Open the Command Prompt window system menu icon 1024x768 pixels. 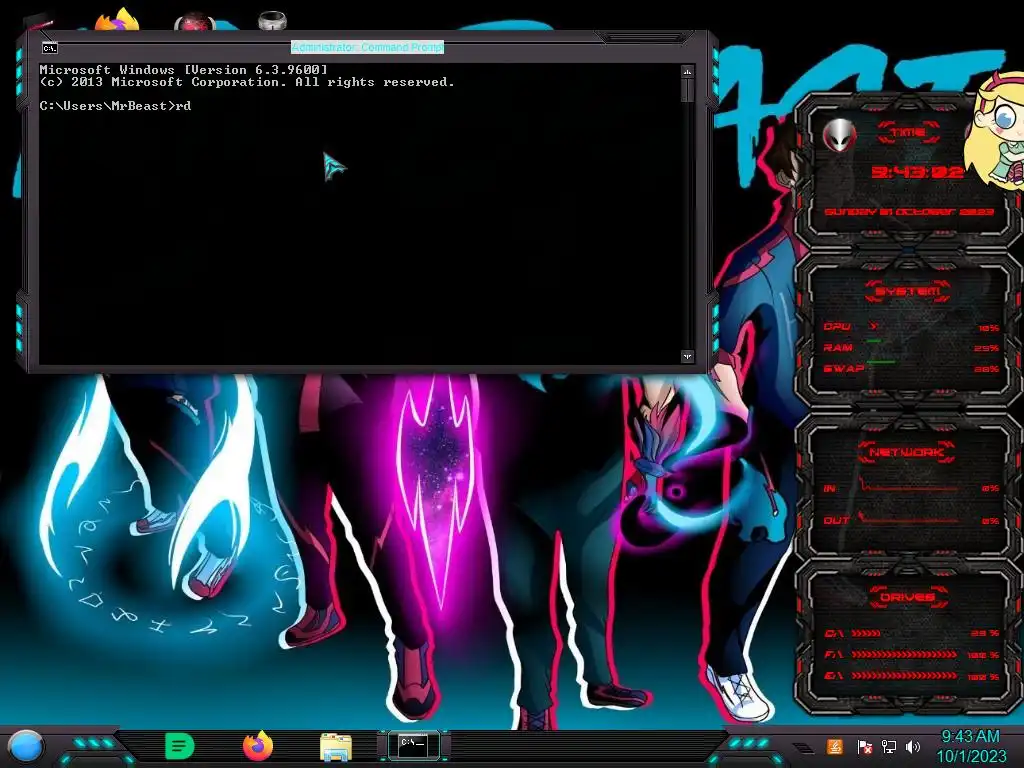[x=50, y=48]
